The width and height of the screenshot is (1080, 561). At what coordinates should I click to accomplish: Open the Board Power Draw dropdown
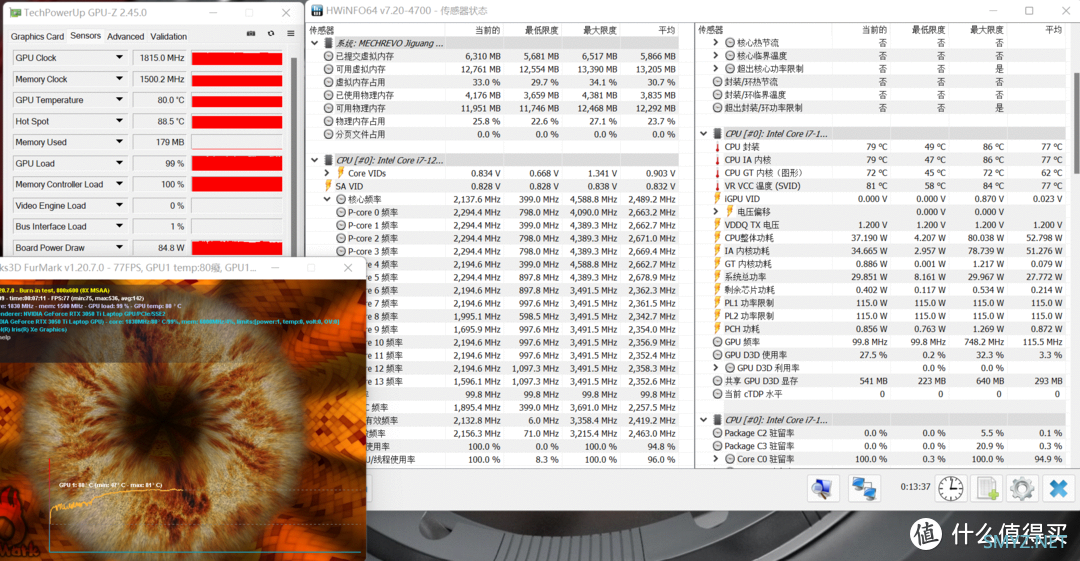click(119, 247)
